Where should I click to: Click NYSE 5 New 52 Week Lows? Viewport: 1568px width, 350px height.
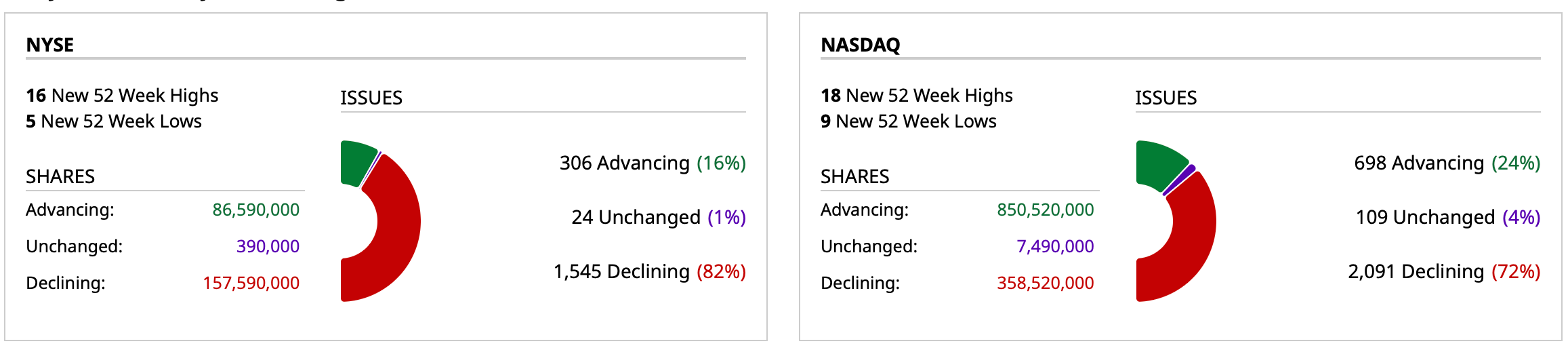(114, 121)
